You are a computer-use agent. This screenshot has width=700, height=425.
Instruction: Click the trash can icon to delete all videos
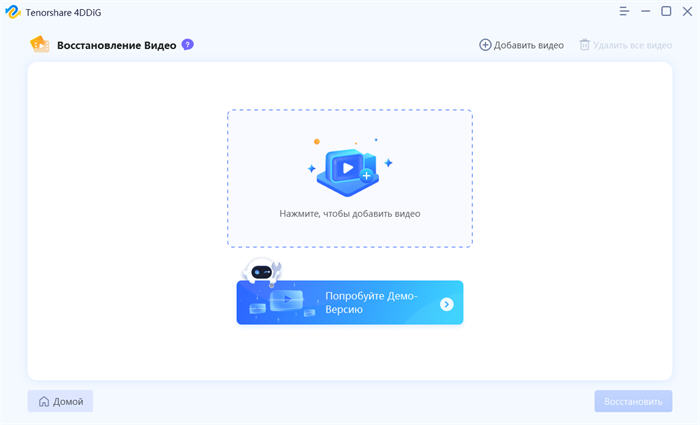[x=584, y=45]
